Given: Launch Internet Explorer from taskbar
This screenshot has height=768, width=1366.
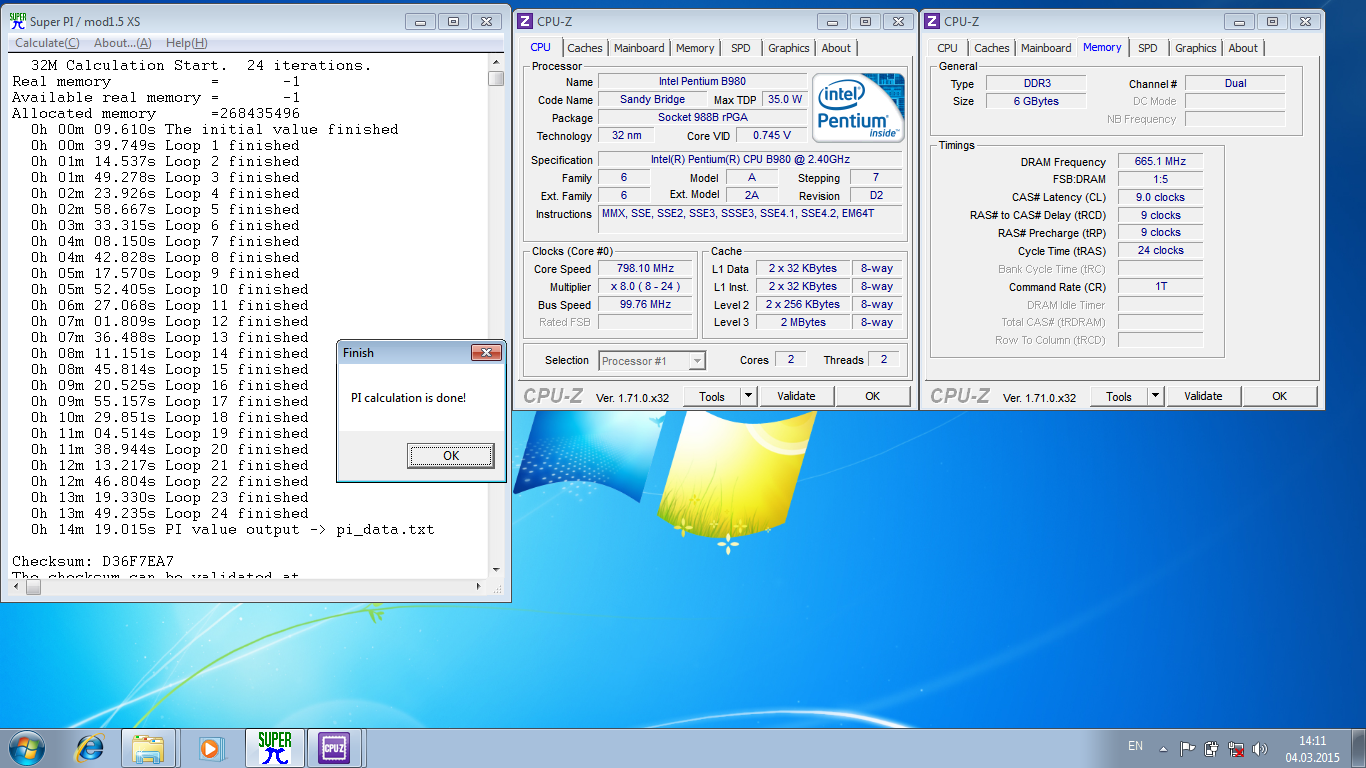Looking at the screenshot, I should [x=90, y=747].
